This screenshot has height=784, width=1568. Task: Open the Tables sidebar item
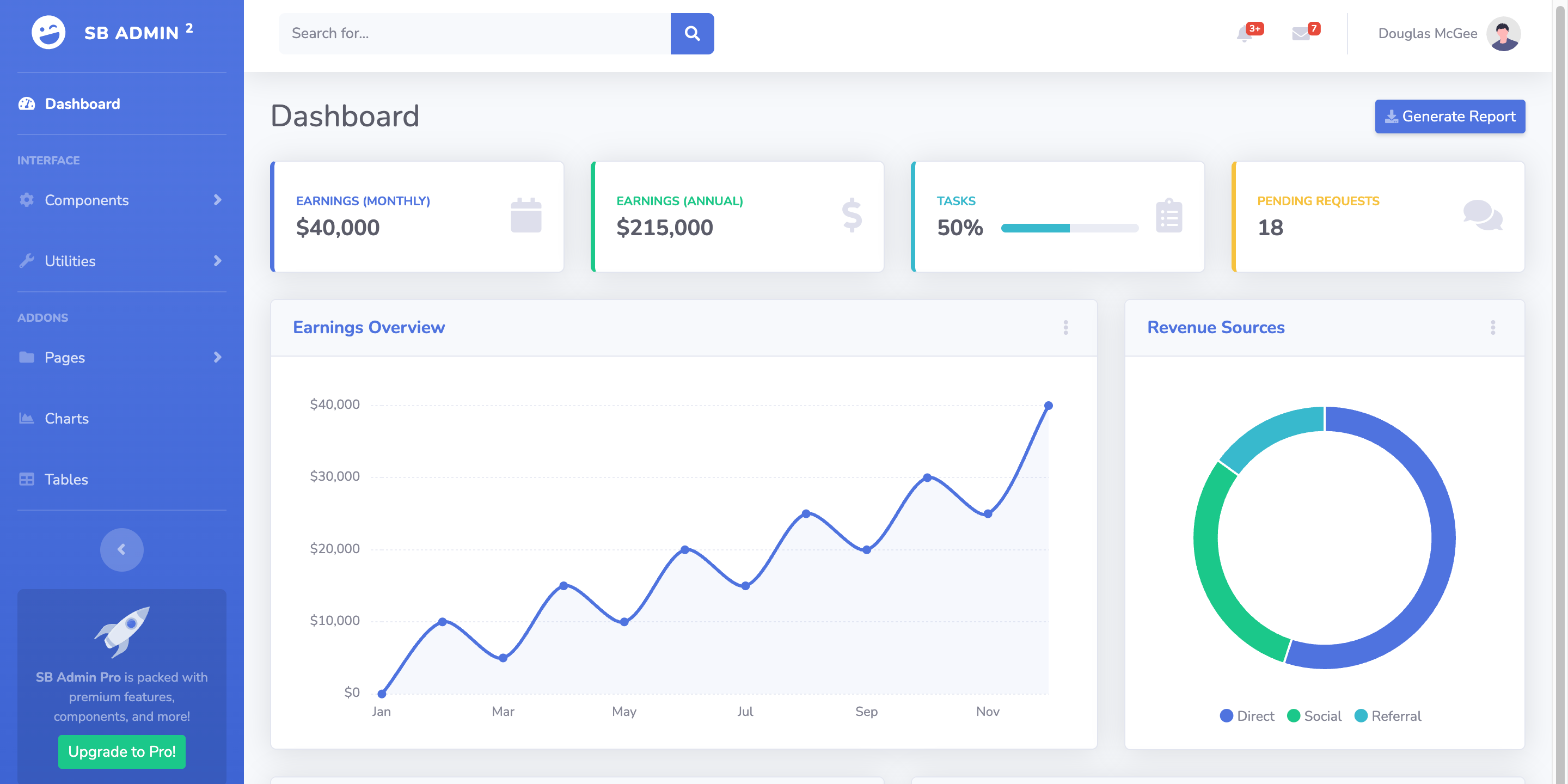[122, 479]
